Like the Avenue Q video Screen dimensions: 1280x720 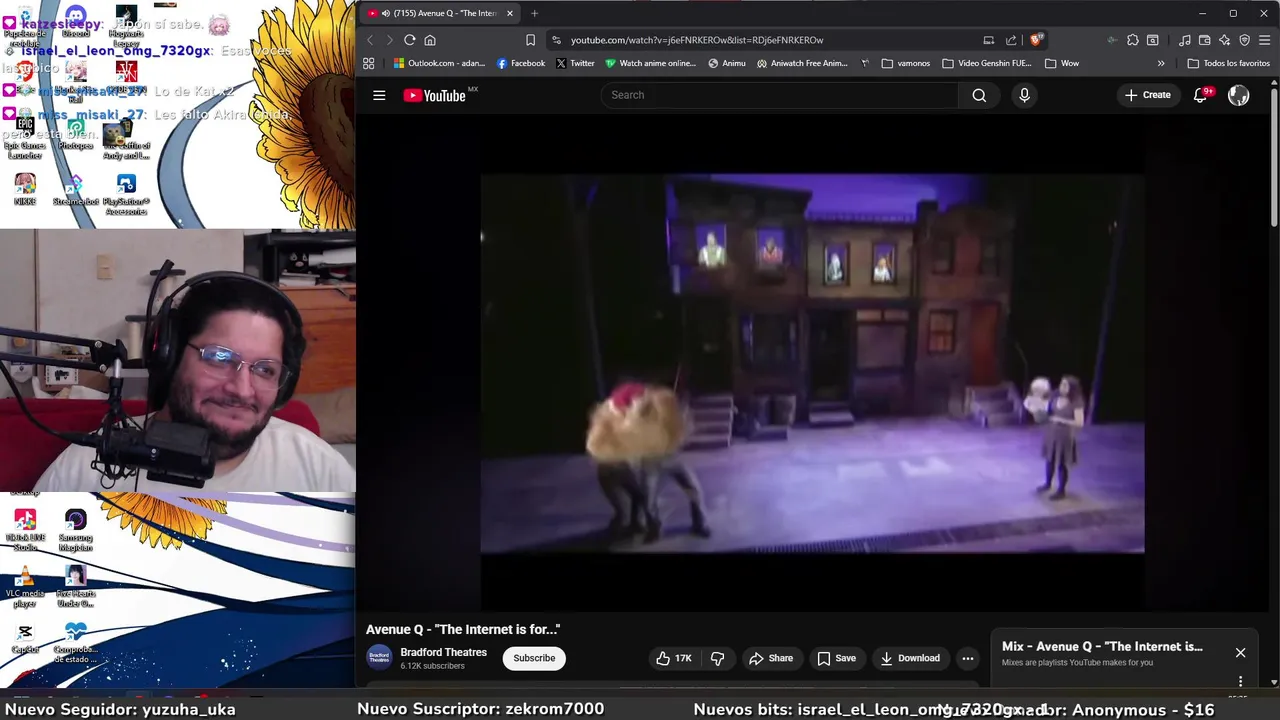(673, 658)
